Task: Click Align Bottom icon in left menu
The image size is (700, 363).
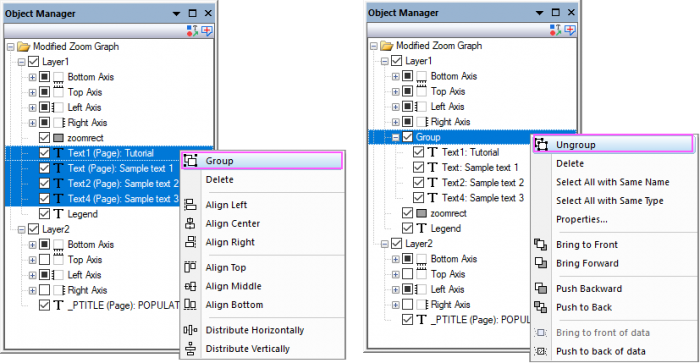Action: click(x=190, y=305)
